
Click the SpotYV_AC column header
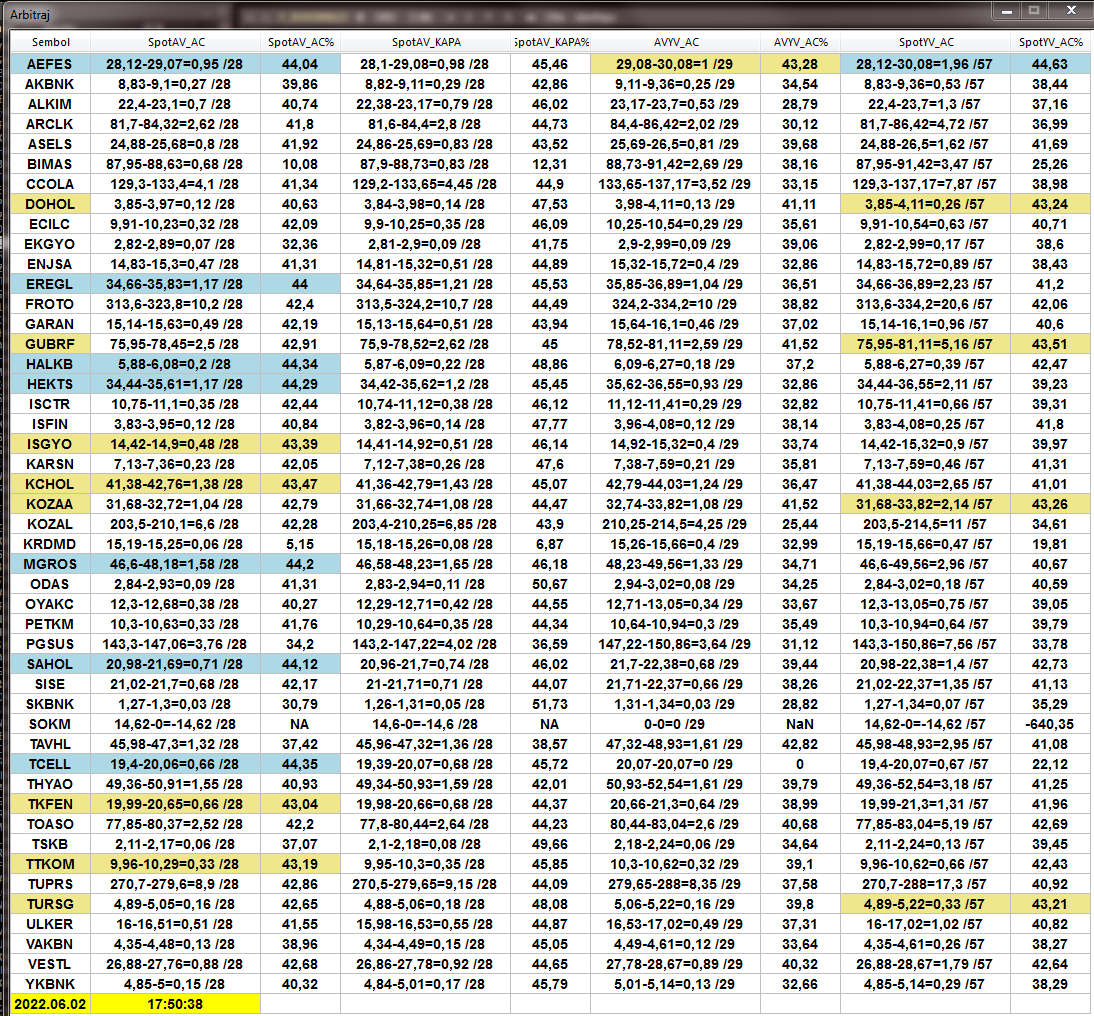tap(925, 42)
